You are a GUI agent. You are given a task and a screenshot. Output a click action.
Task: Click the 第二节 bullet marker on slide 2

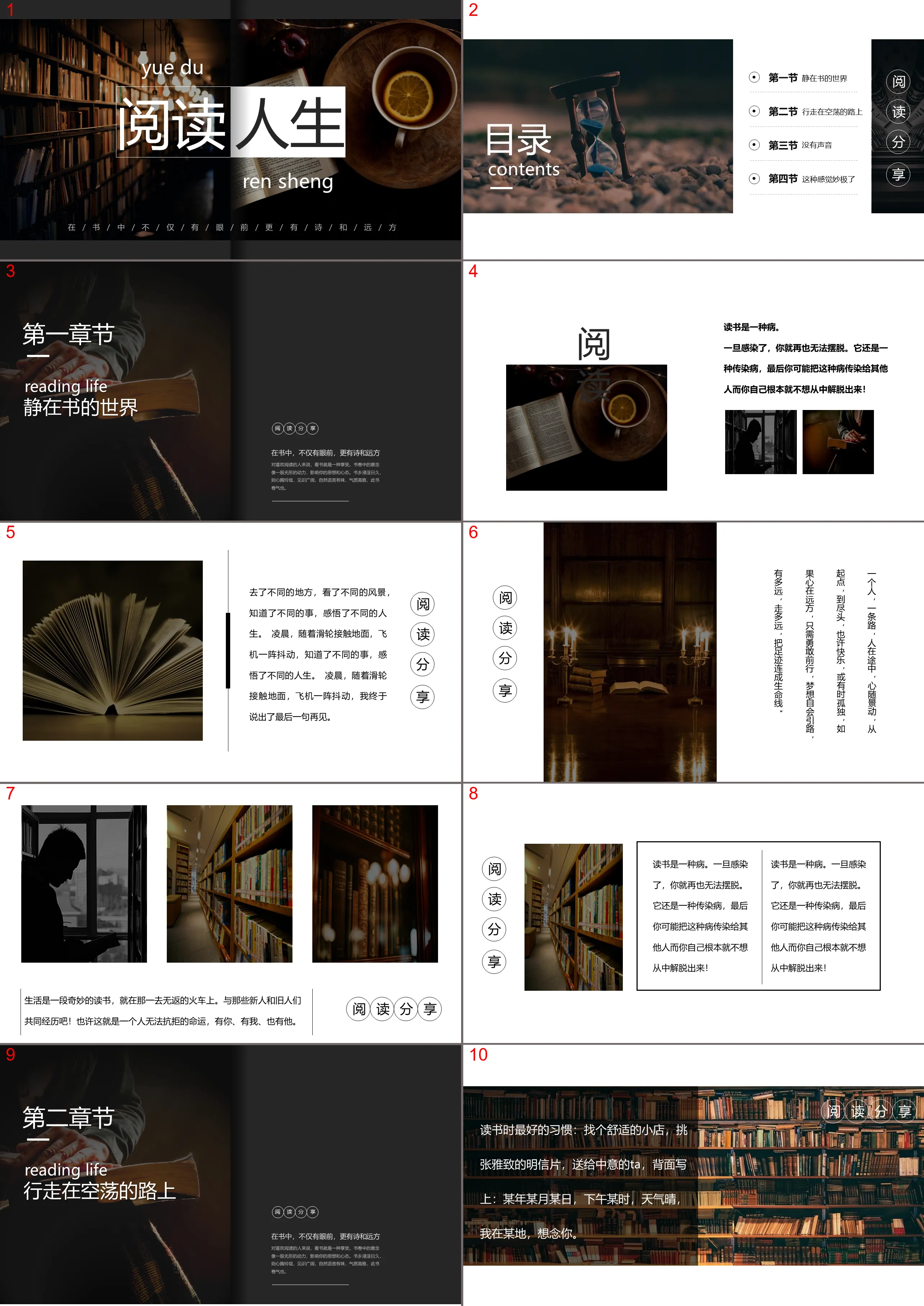coord(754,111)
